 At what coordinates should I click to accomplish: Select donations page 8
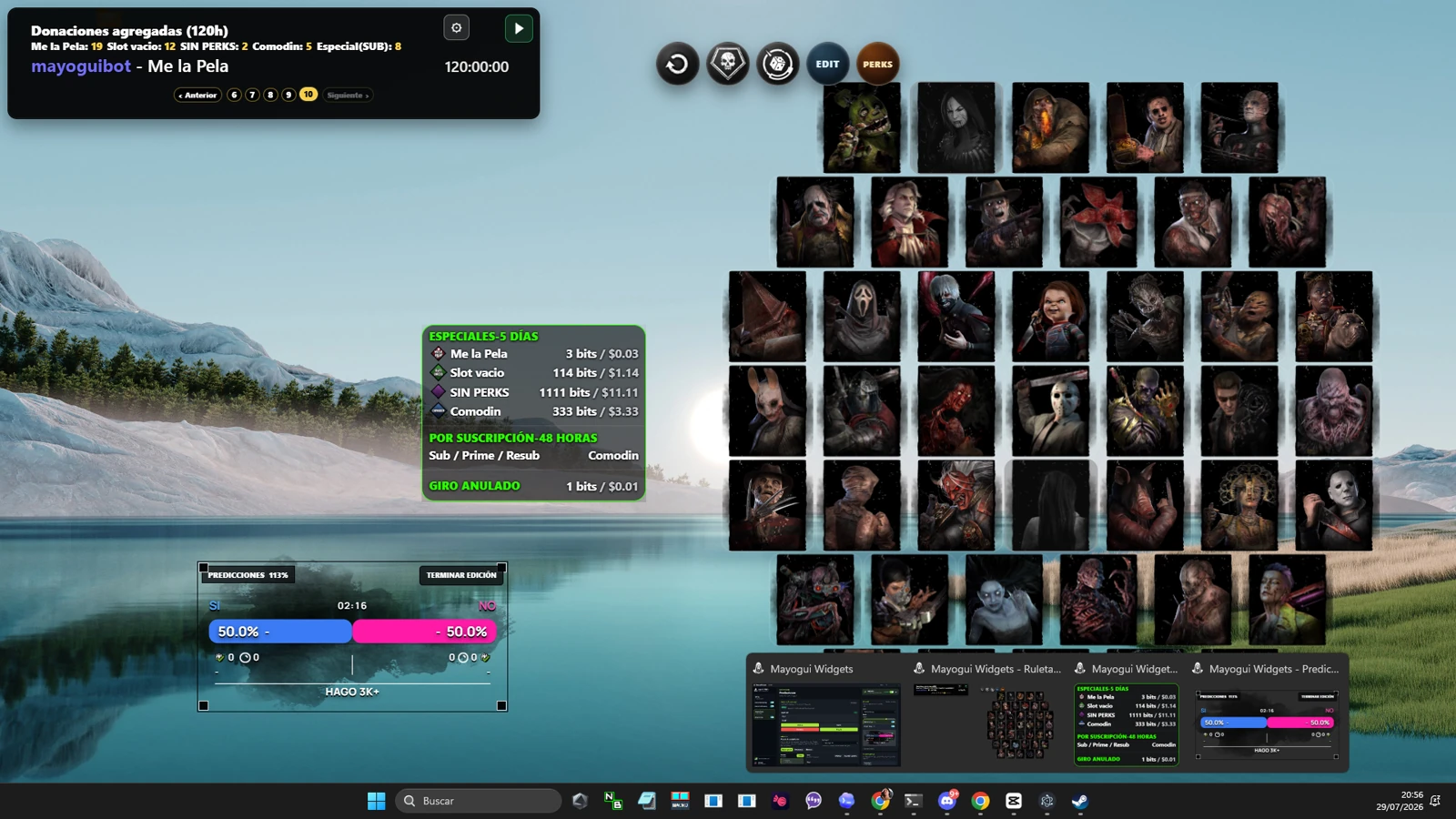[x=270, y=95]
